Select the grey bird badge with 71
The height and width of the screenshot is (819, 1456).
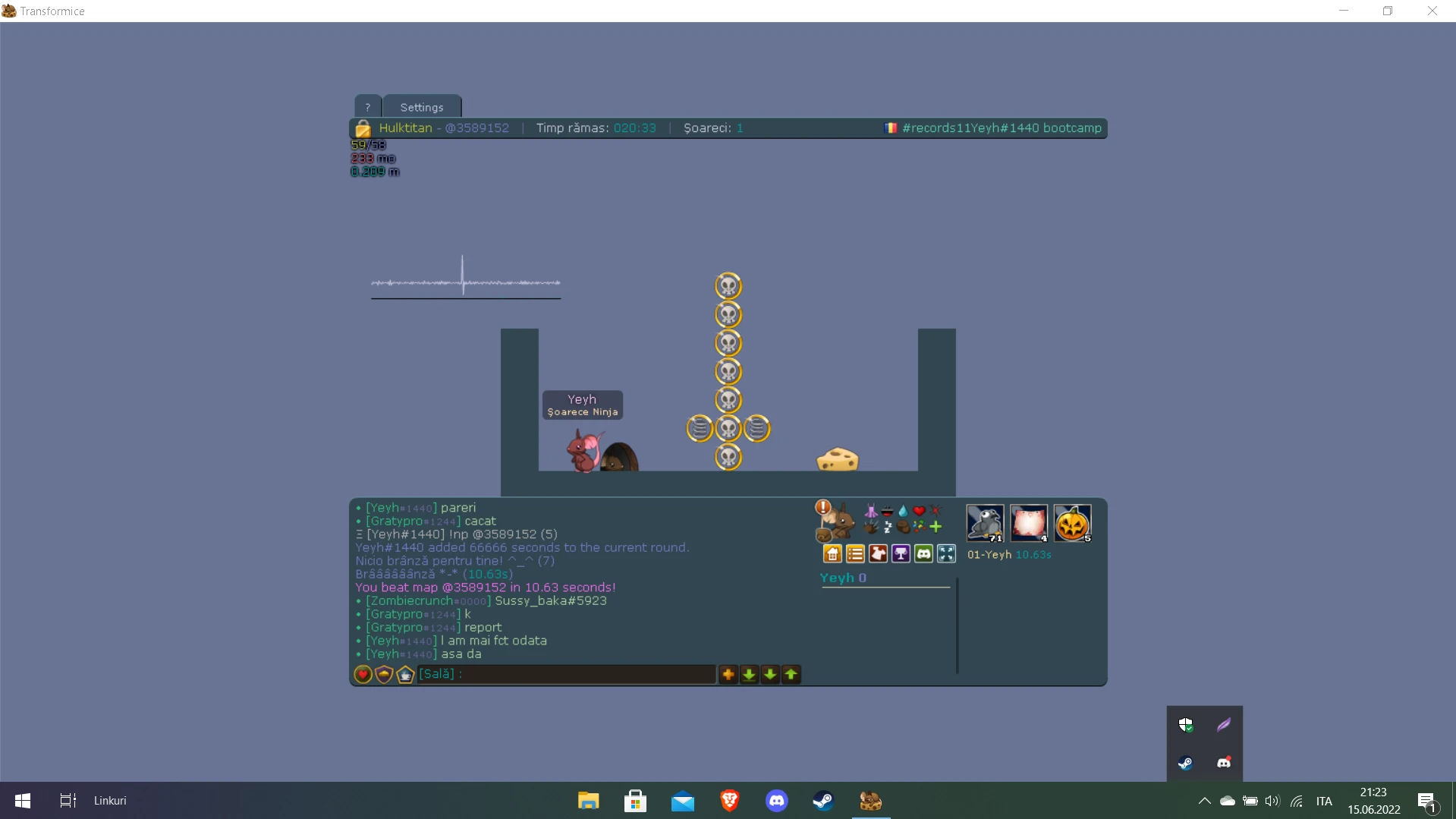[985, 524]
